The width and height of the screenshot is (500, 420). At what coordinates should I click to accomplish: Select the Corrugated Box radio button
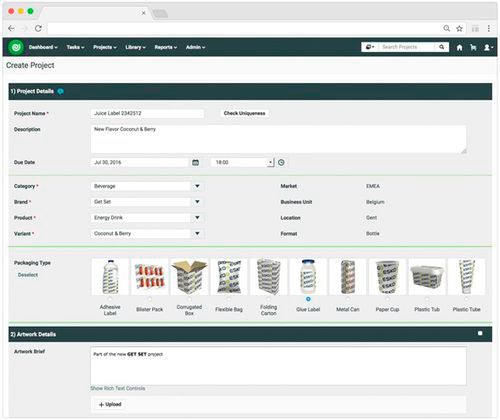[x=189, y=299]
